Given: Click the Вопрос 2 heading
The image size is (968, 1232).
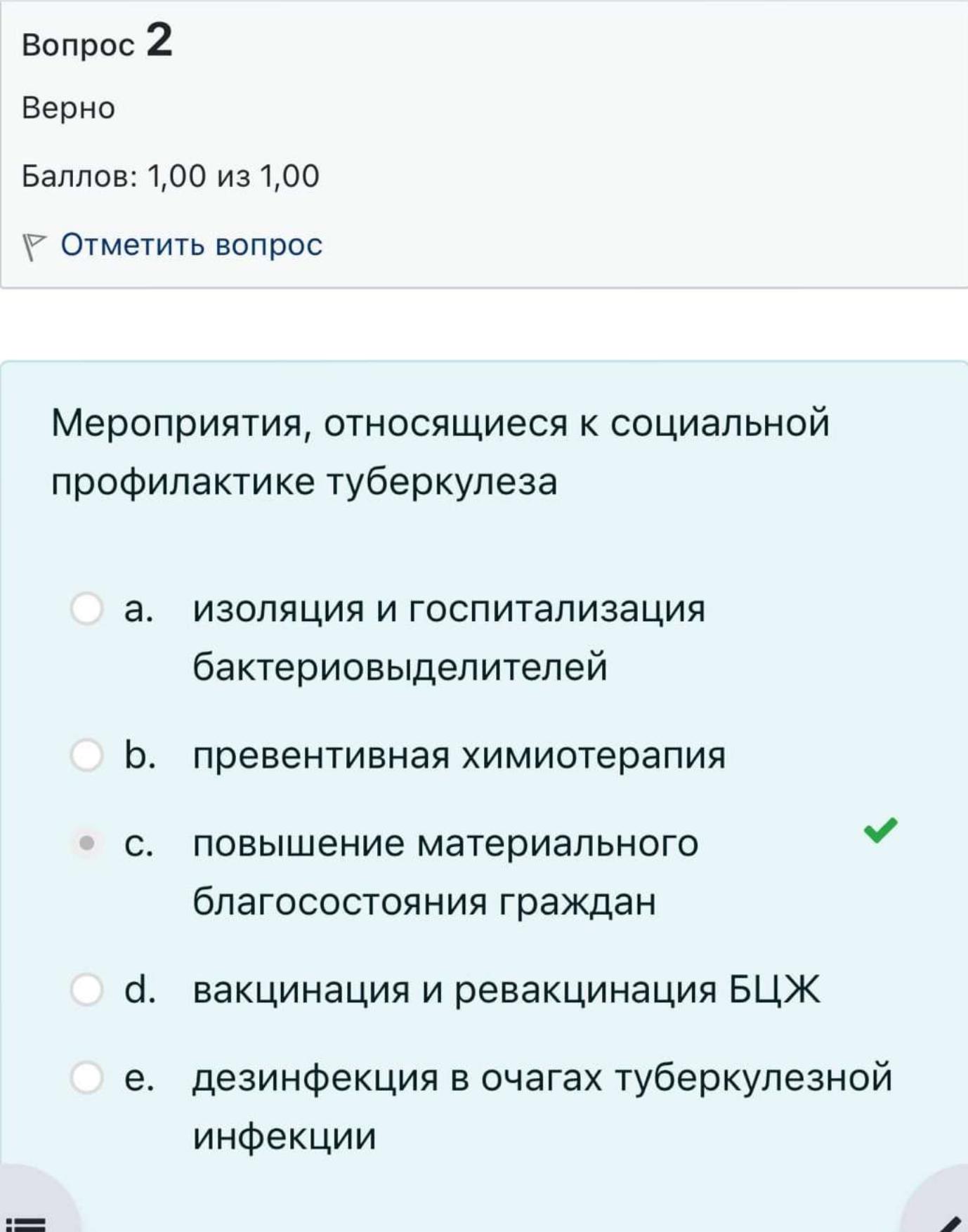Looking at the screenshot, I should point(97,41).
